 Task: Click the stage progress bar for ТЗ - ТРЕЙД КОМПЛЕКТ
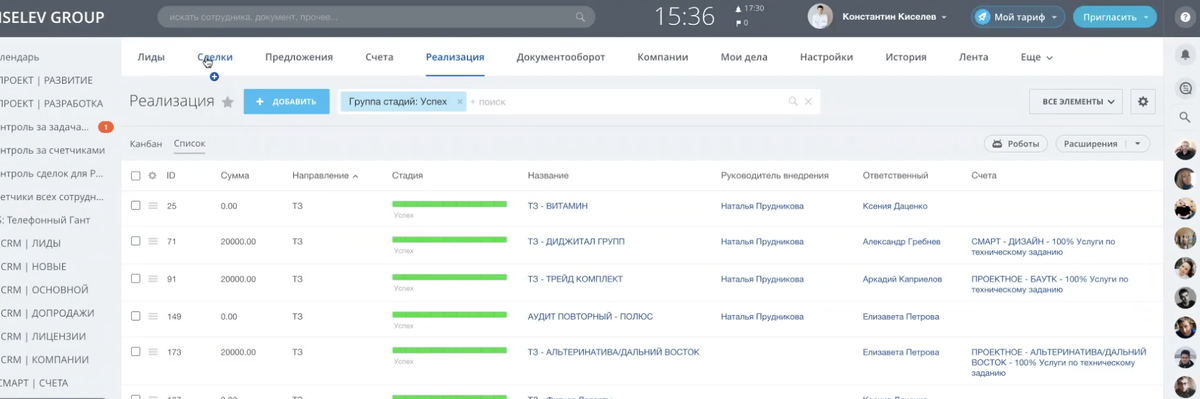pos(449,277)
